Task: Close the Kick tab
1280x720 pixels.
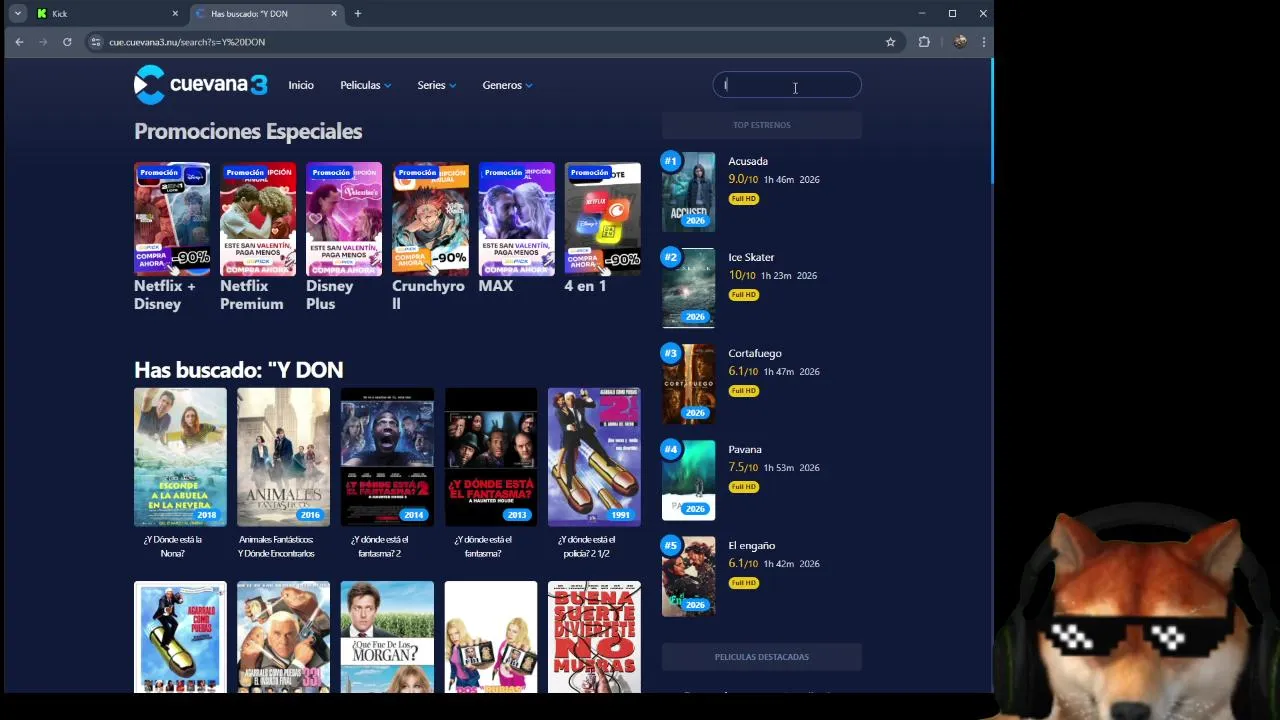Action: tap(175, 13)
